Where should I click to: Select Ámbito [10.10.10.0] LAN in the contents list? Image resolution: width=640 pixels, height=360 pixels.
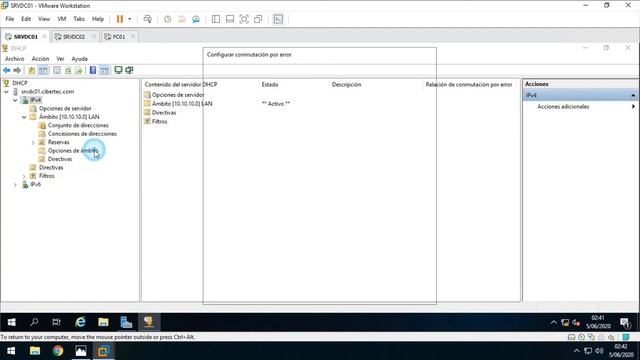click(182, 104)
